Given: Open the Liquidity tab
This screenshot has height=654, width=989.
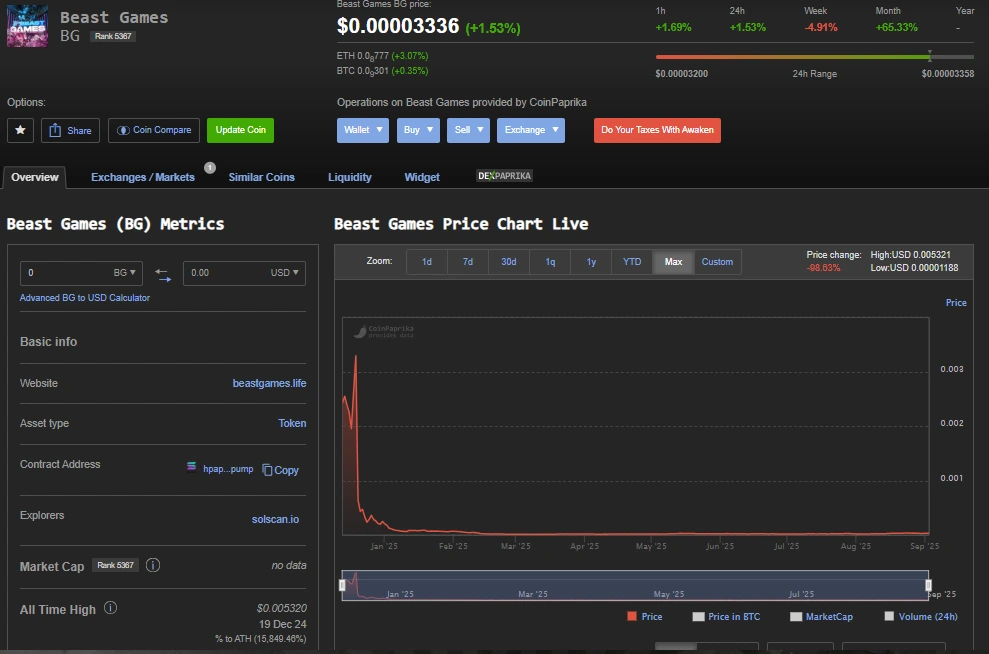Looking at the screenshot, I should pos(349,177).
